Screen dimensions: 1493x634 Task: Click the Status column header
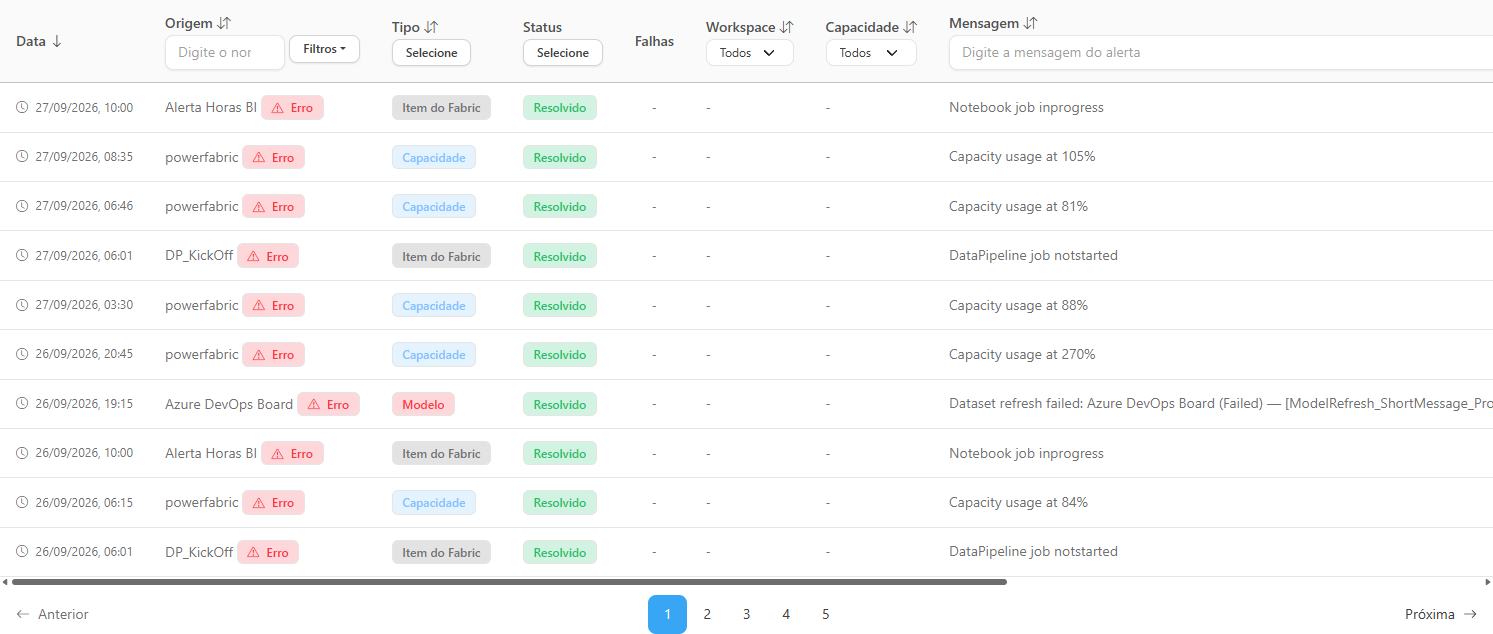(542, 27)
